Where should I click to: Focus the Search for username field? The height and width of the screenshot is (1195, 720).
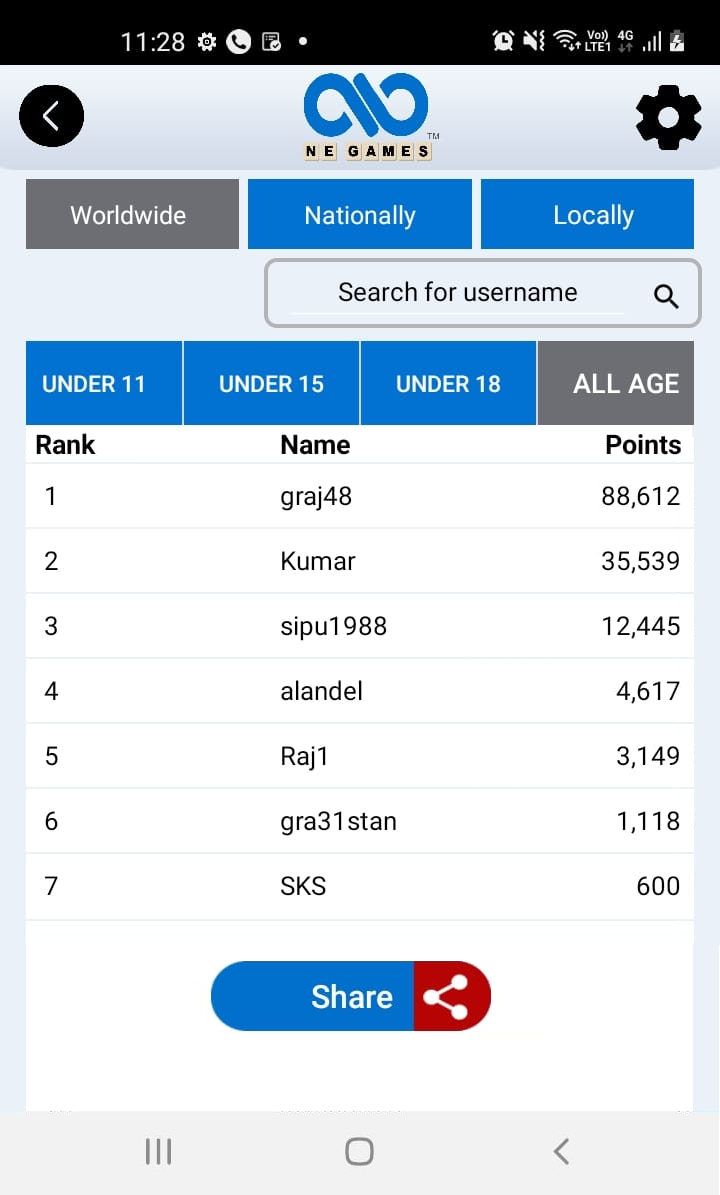pyautogui.click(x=457, y=293)
